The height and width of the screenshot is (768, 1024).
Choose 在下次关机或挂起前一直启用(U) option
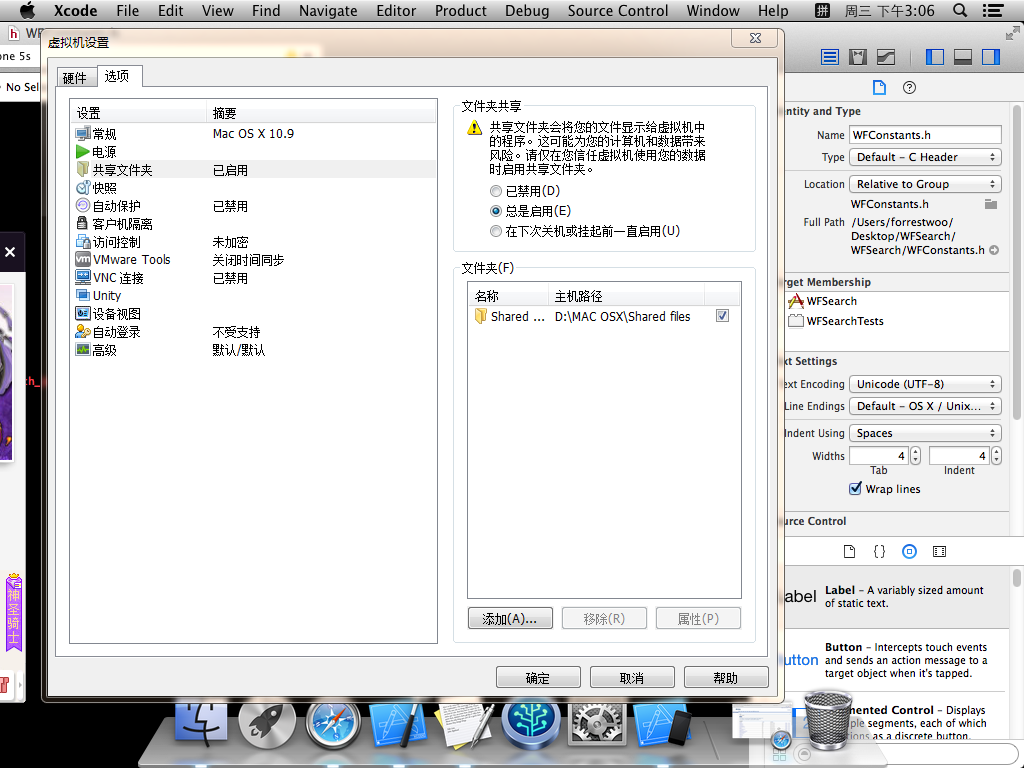click(496, 231)
